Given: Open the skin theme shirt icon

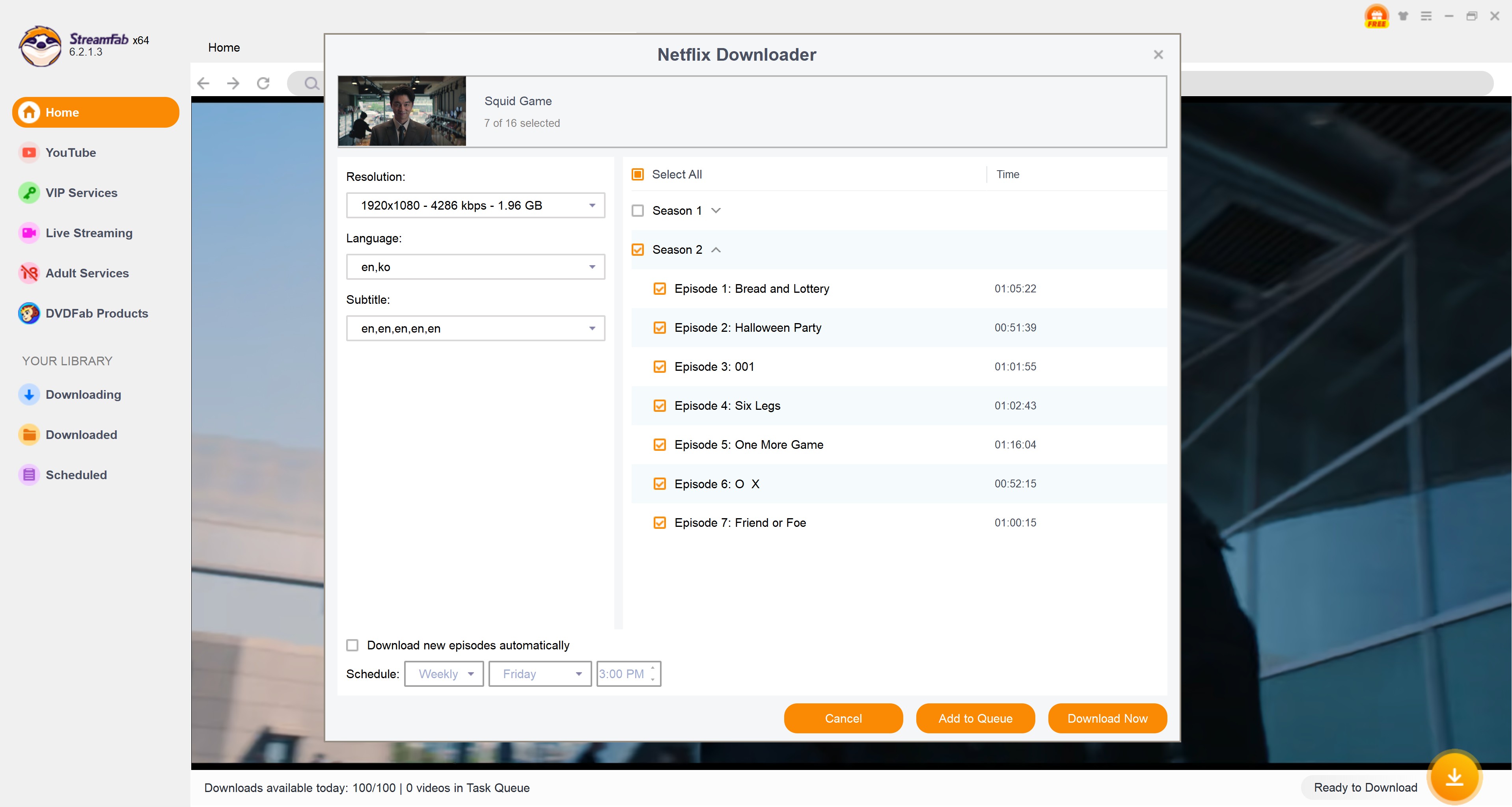Looking at the screenshot, I should point(1403,16).
